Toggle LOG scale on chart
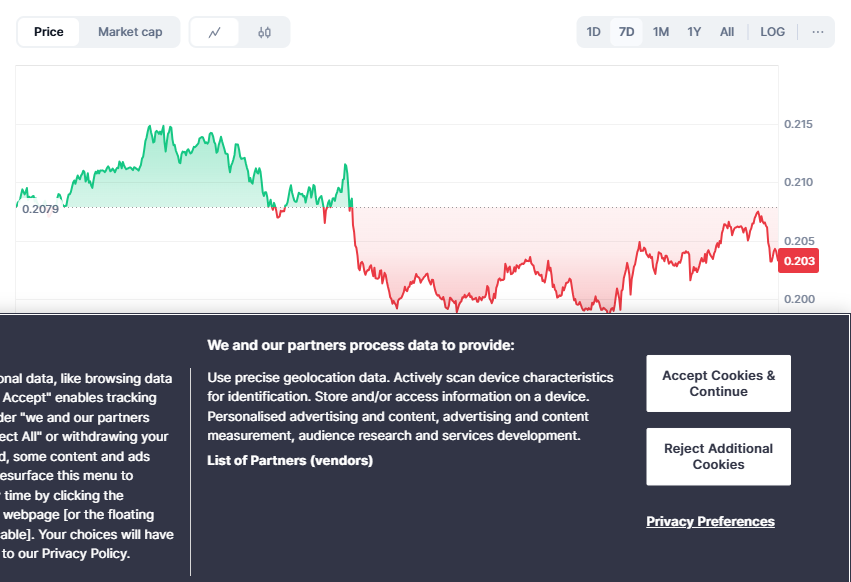This screenshot has height=582, width=851. pos(773,32)
